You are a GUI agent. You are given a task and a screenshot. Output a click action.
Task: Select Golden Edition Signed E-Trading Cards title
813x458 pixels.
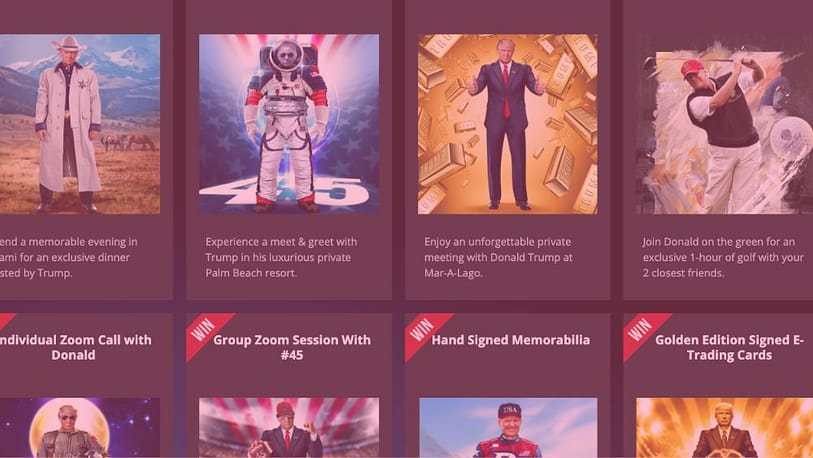point(729,348)
